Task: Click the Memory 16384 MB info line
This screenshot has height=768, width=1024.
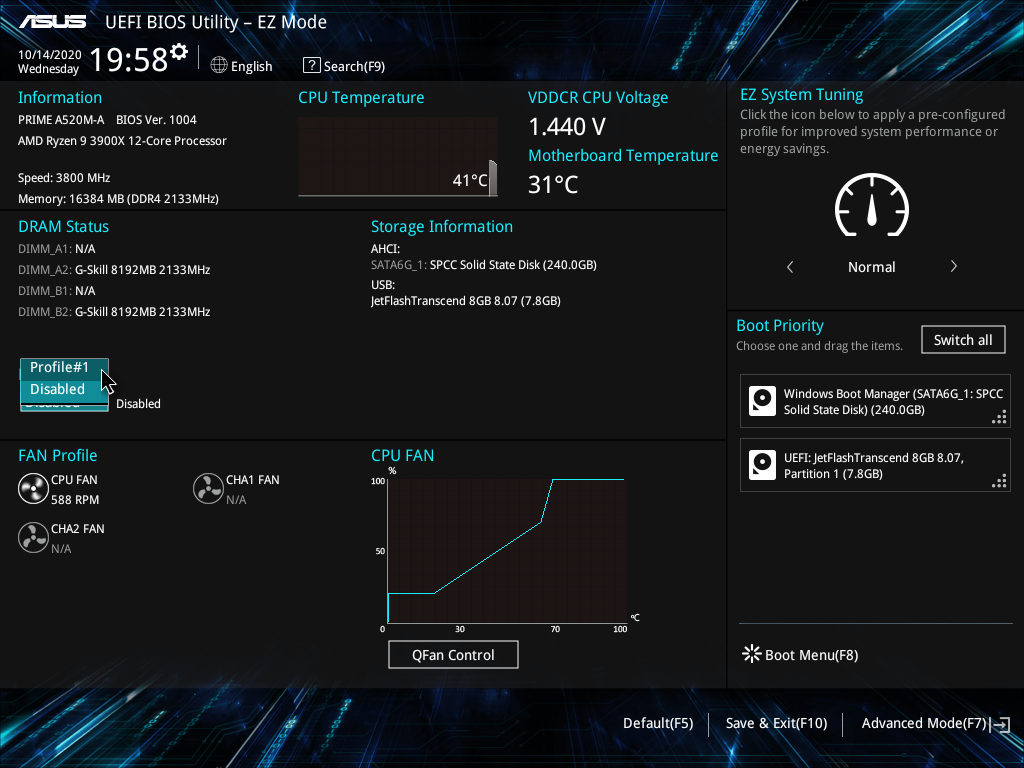Action: pyautogui.click(x=118, y=199)
